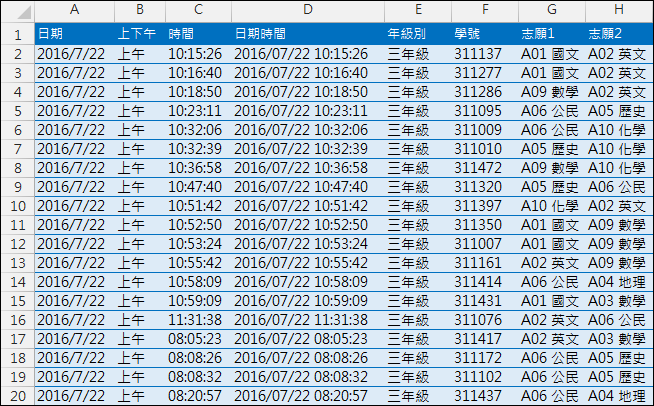Select time cell 08:05:23 in column C
The width and height of the screenshot is (654, 406).
coord(198,339)
